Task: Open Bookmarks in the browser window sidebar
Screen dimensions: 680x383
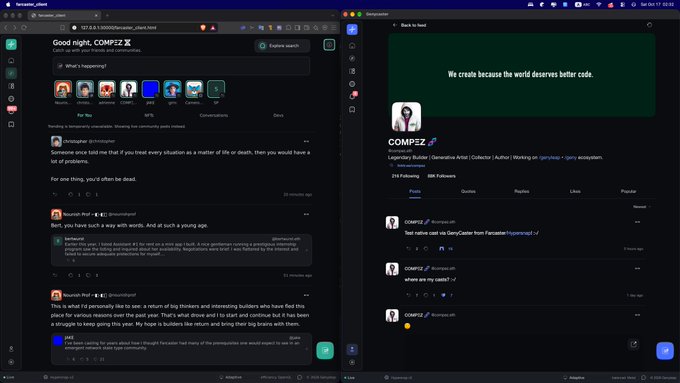Action: tap(11, 124)
